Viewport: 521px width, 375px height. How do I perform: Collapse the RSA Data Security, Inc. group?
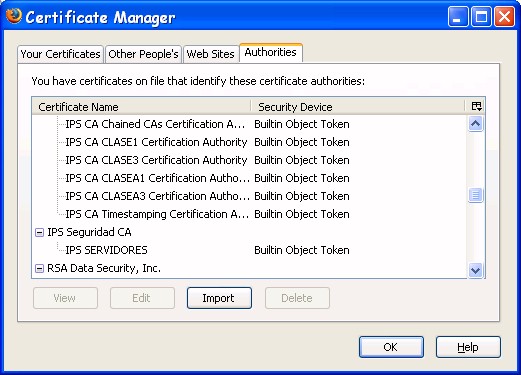coord(39,268)
